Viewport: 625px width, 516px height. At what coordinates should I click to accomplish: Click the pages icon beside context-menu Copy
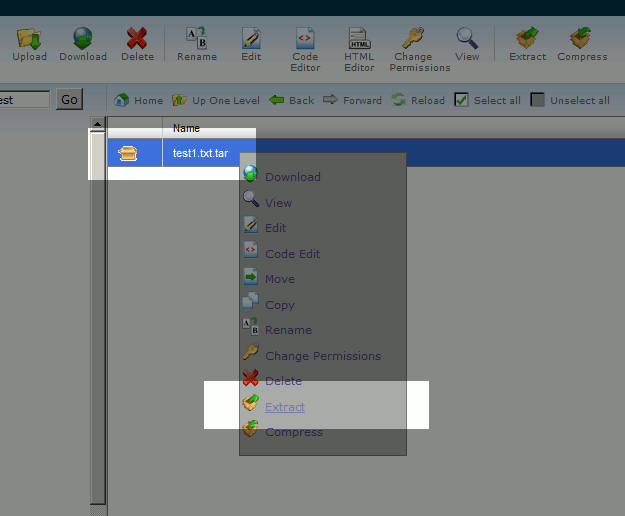tap(251, 301)
